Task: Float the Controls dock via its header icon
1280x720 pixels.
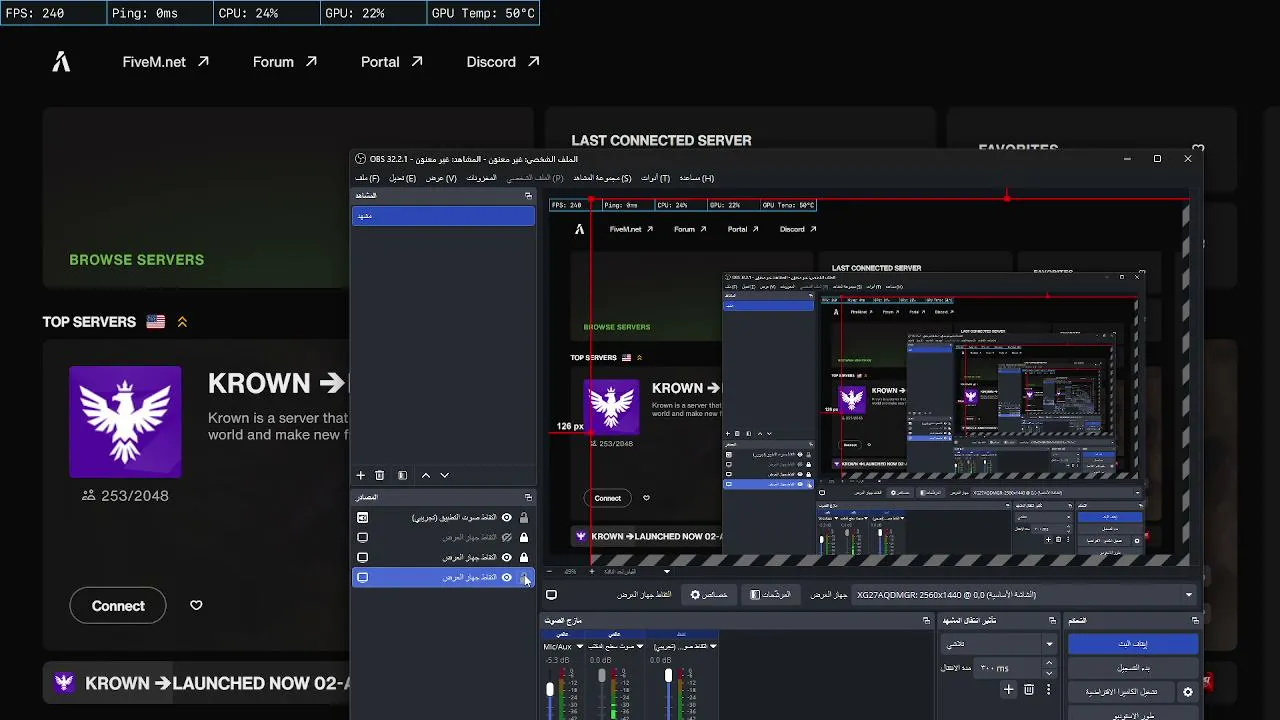Action: click(x=1195, y=621)
